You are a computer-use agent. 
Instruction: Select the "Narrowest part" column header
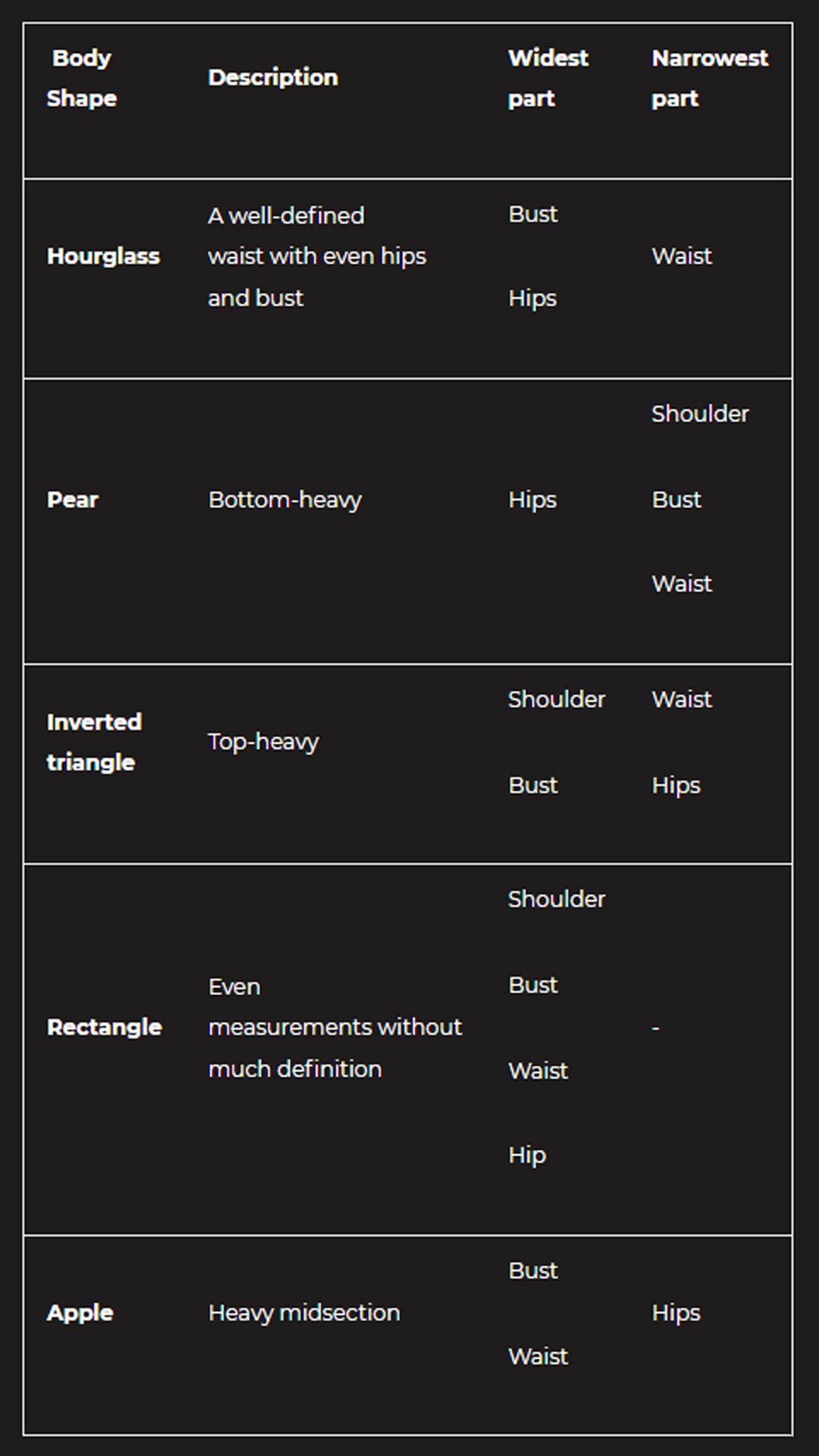coord(709,78)
